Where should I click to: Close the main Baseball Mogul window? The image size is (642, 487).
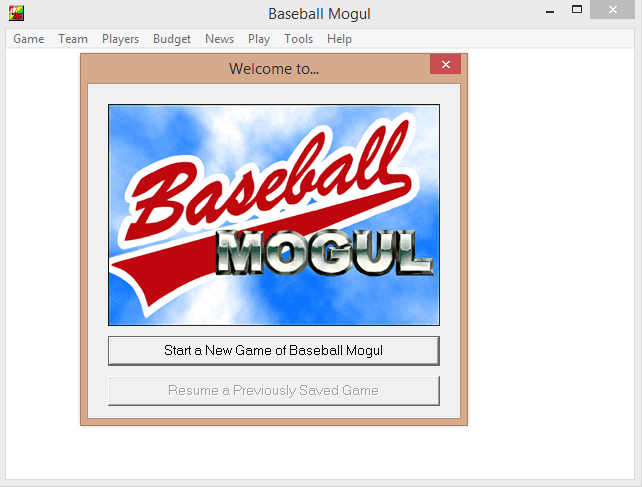[x=613, y=9]
